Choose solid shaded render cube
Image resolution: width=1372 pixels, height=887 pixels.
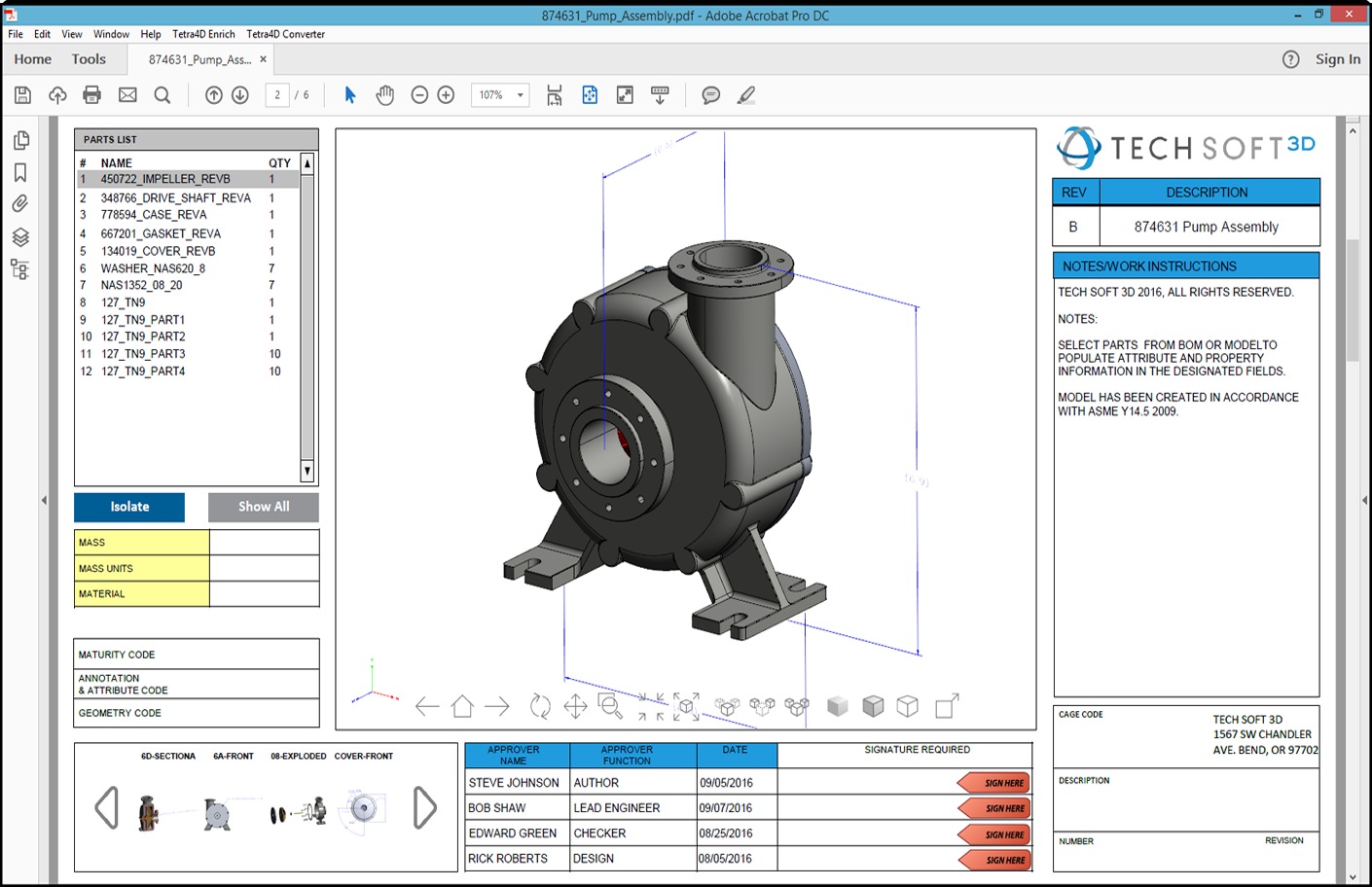coord(838,706)
